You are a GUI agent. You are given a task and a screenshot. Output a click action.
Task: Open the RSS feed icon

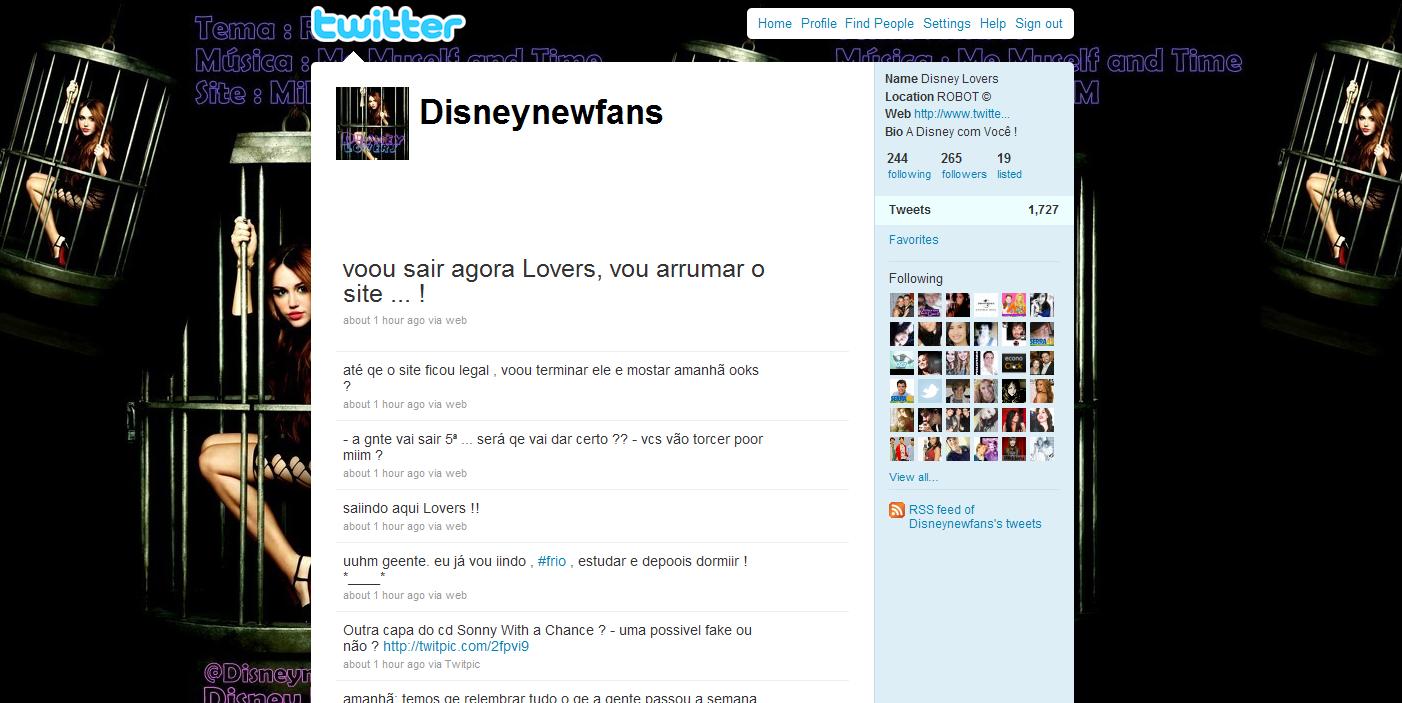897,510
